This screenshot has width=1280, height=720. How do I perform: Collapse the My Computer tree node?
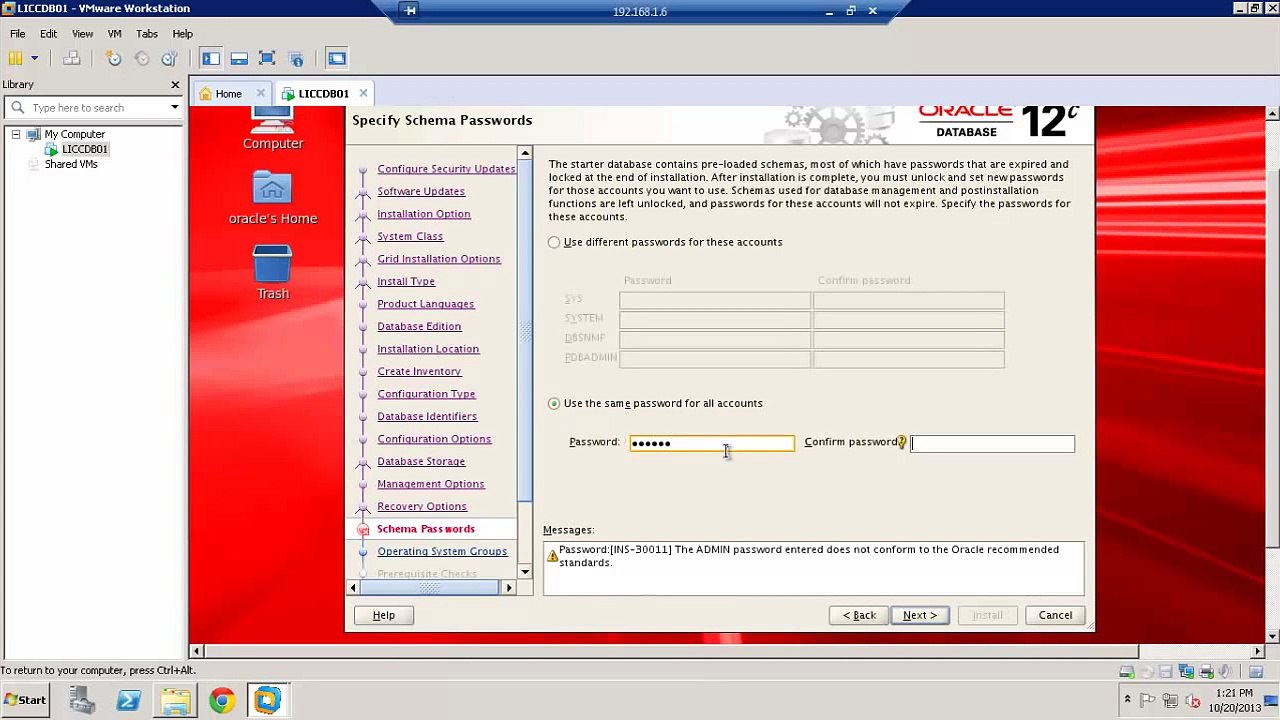pos(16,134)
